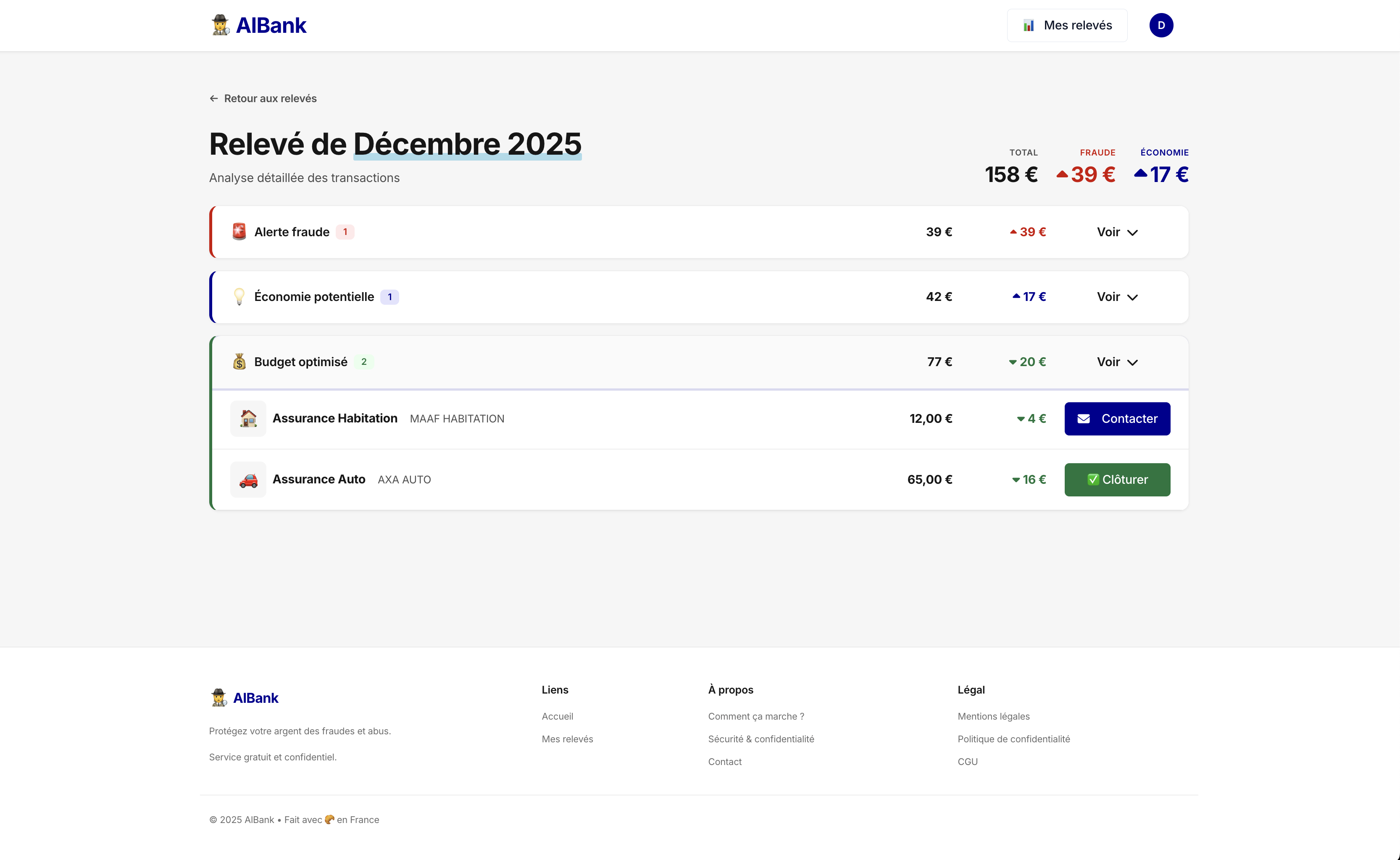This screenshot has height=860, width=1400.
Task: Click the footer AIBank detective logo
Action: tap(219, 697)
